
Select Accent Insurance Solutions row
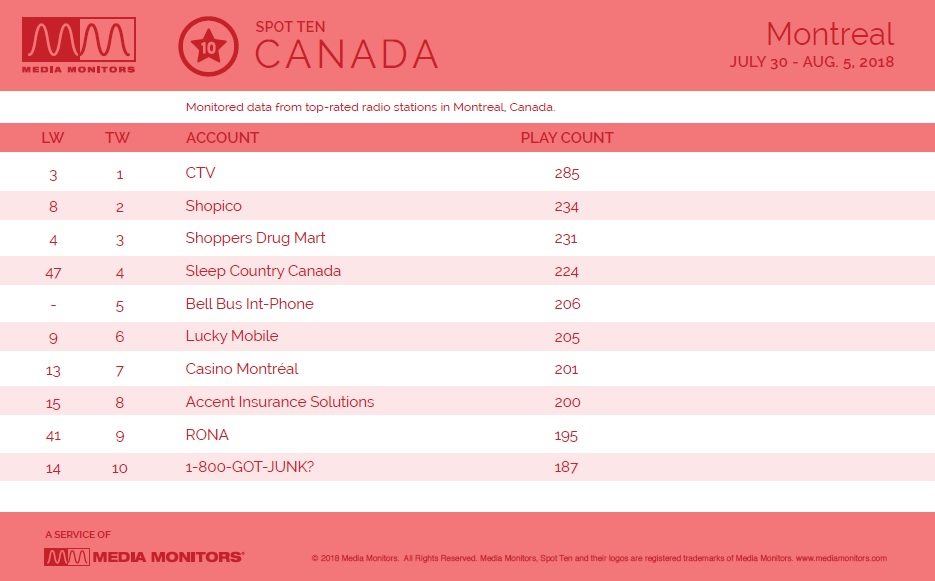[468, 401]
